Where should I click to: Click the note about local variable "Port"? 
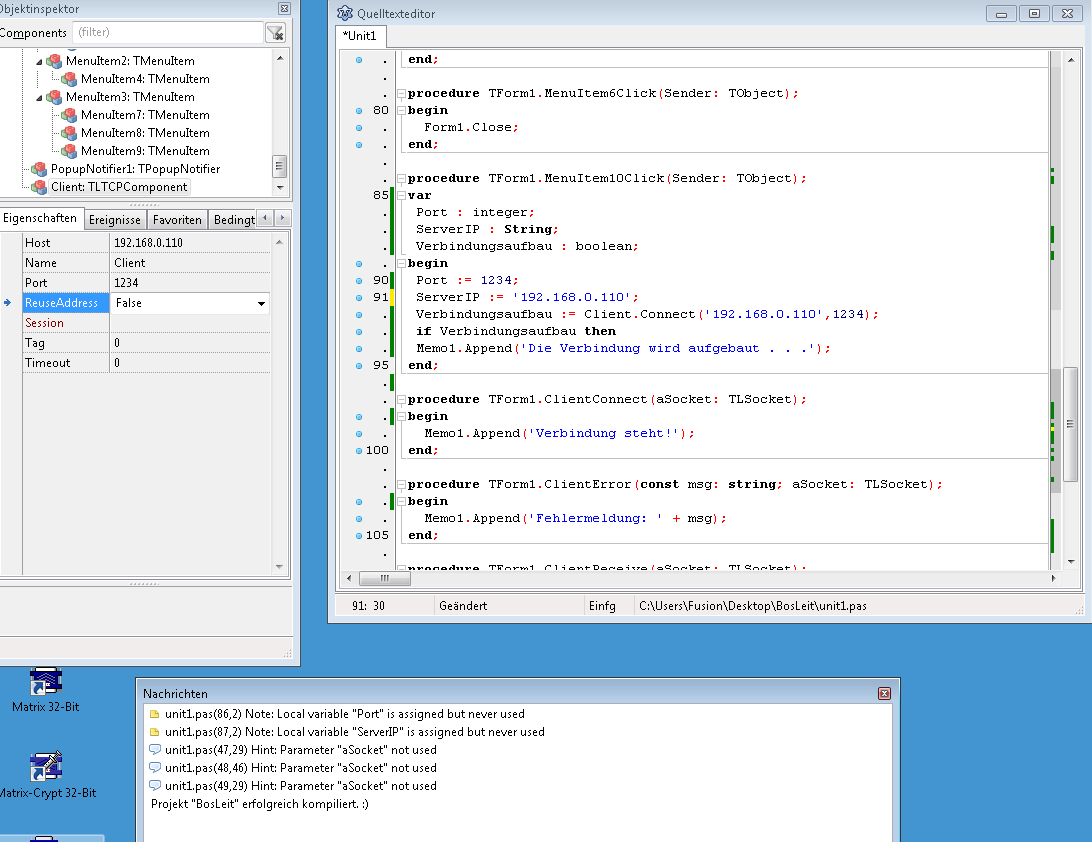(344, 714)
